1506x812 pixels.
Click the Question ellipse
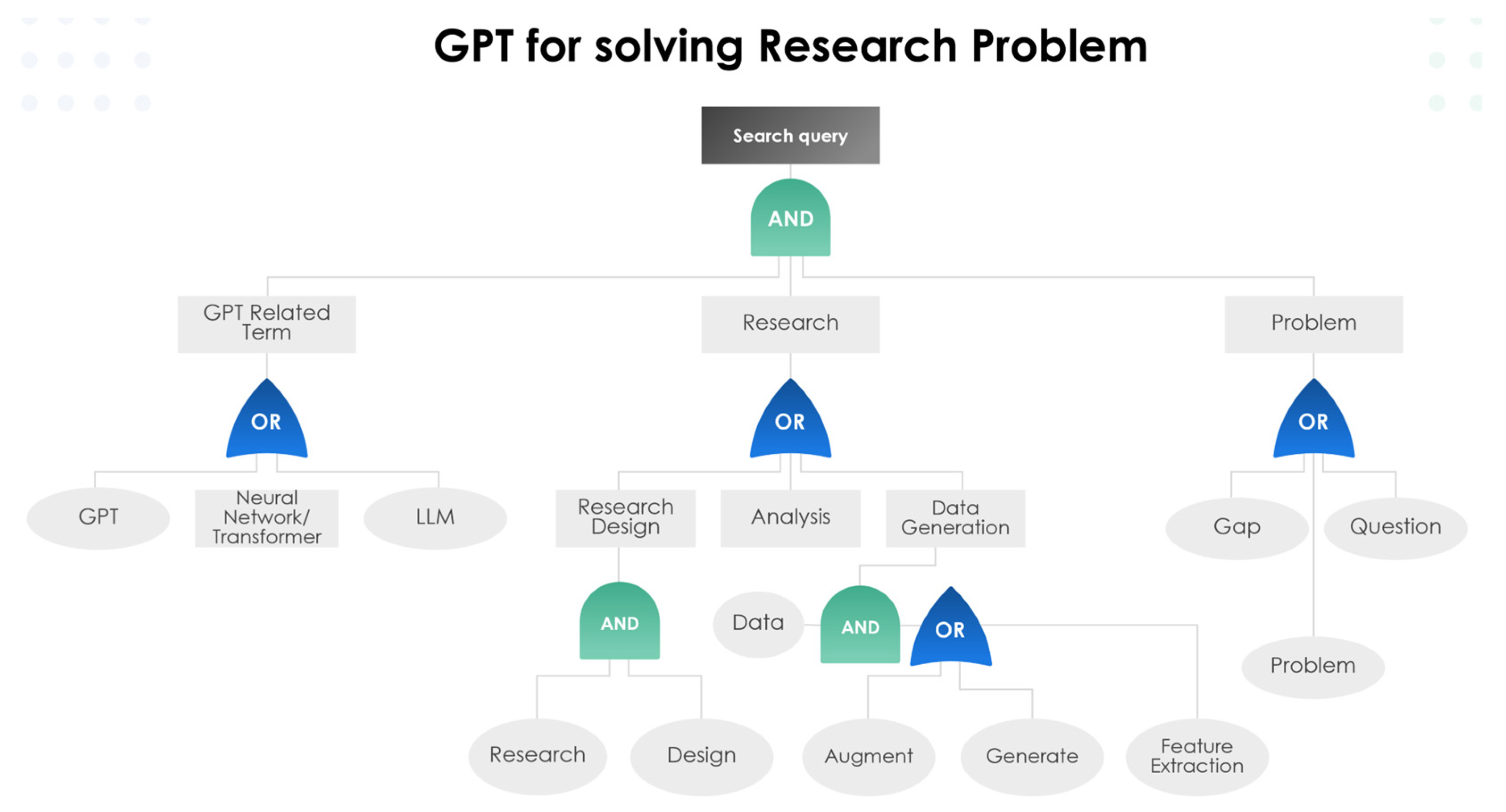point(1395,527)
